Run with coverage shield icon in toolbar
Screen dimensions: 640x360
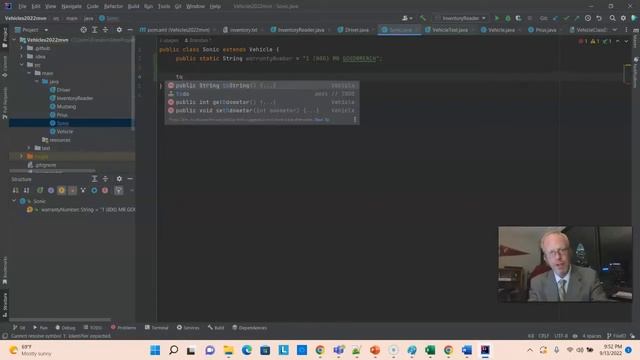point(518,18)
